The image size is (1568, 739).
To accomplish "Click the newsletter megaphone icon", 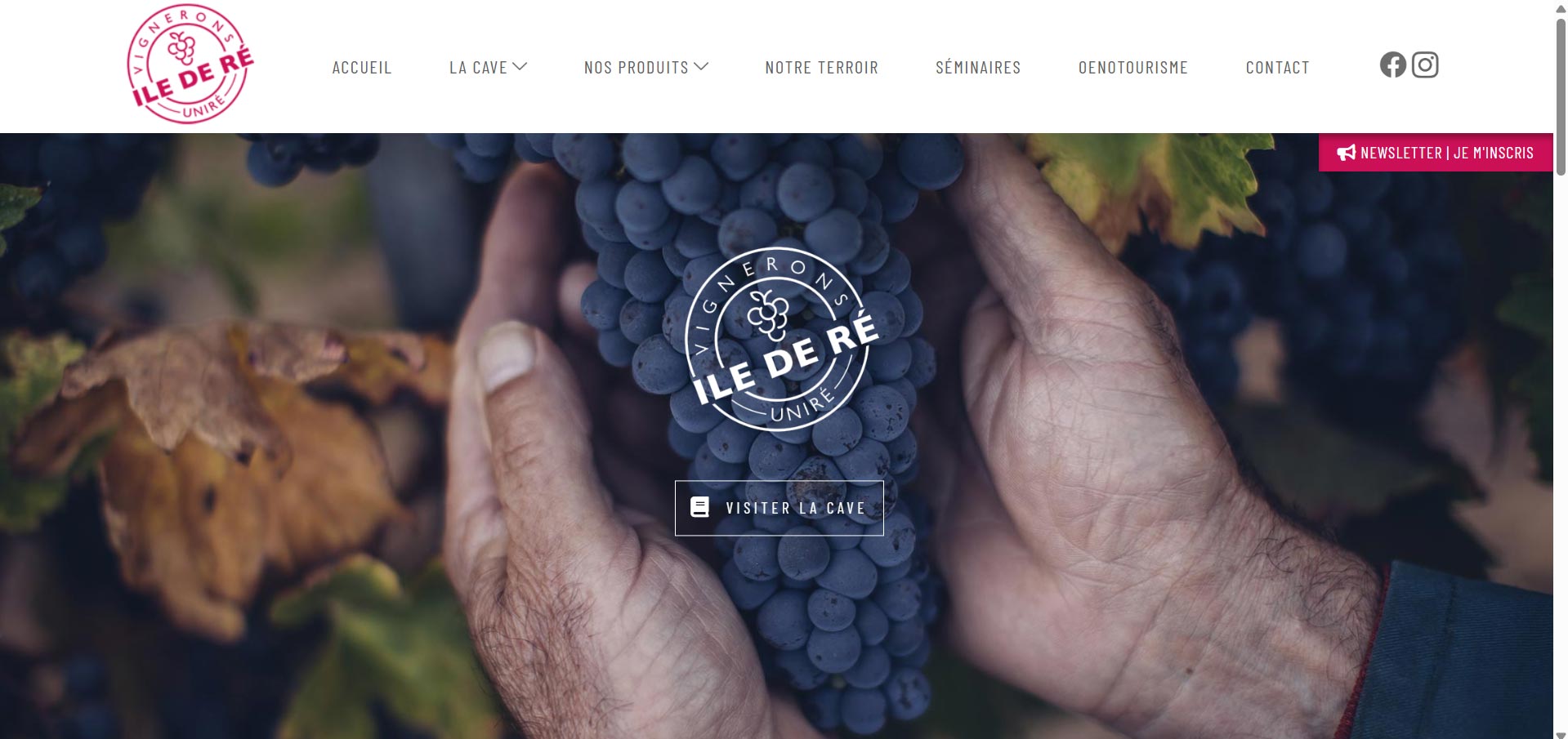I will tap(1346, 153).
